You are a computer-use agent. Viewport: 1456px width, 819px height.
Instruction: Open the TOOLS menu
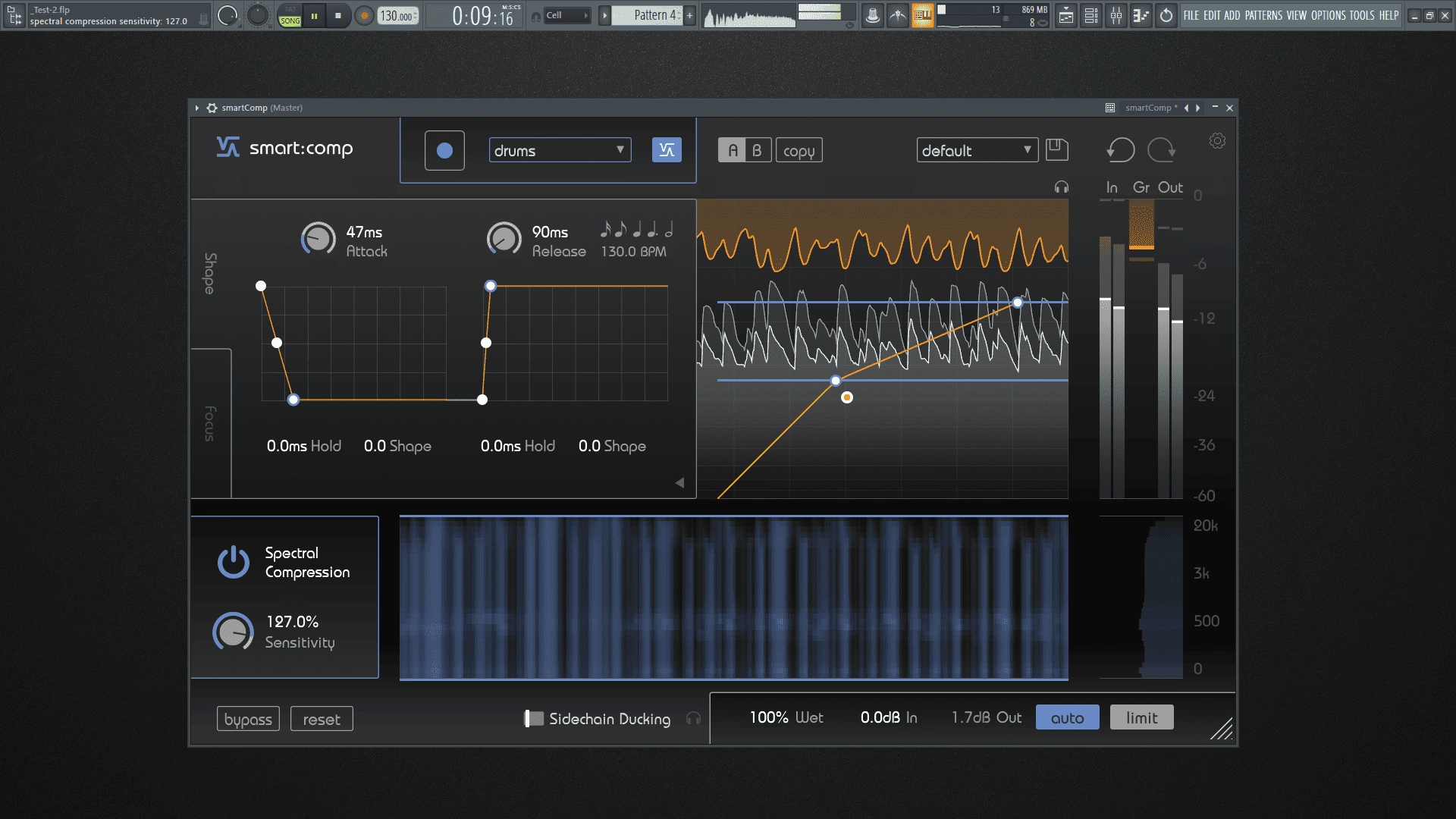pyautogui.click(x=1362, y=15)
